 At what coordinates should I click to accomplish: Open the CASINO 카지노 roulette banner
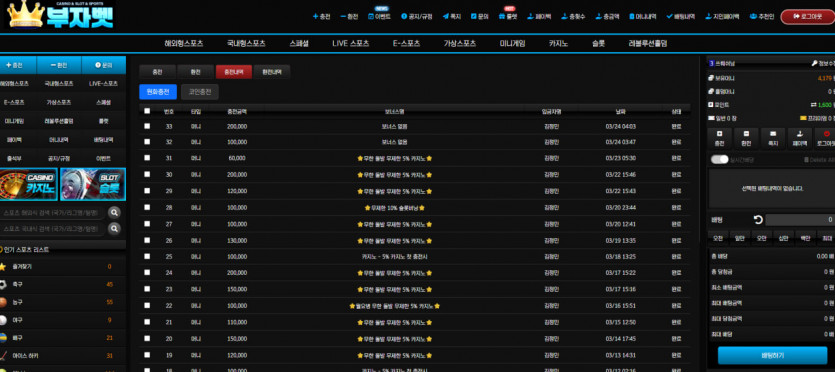tap(29, 184)
